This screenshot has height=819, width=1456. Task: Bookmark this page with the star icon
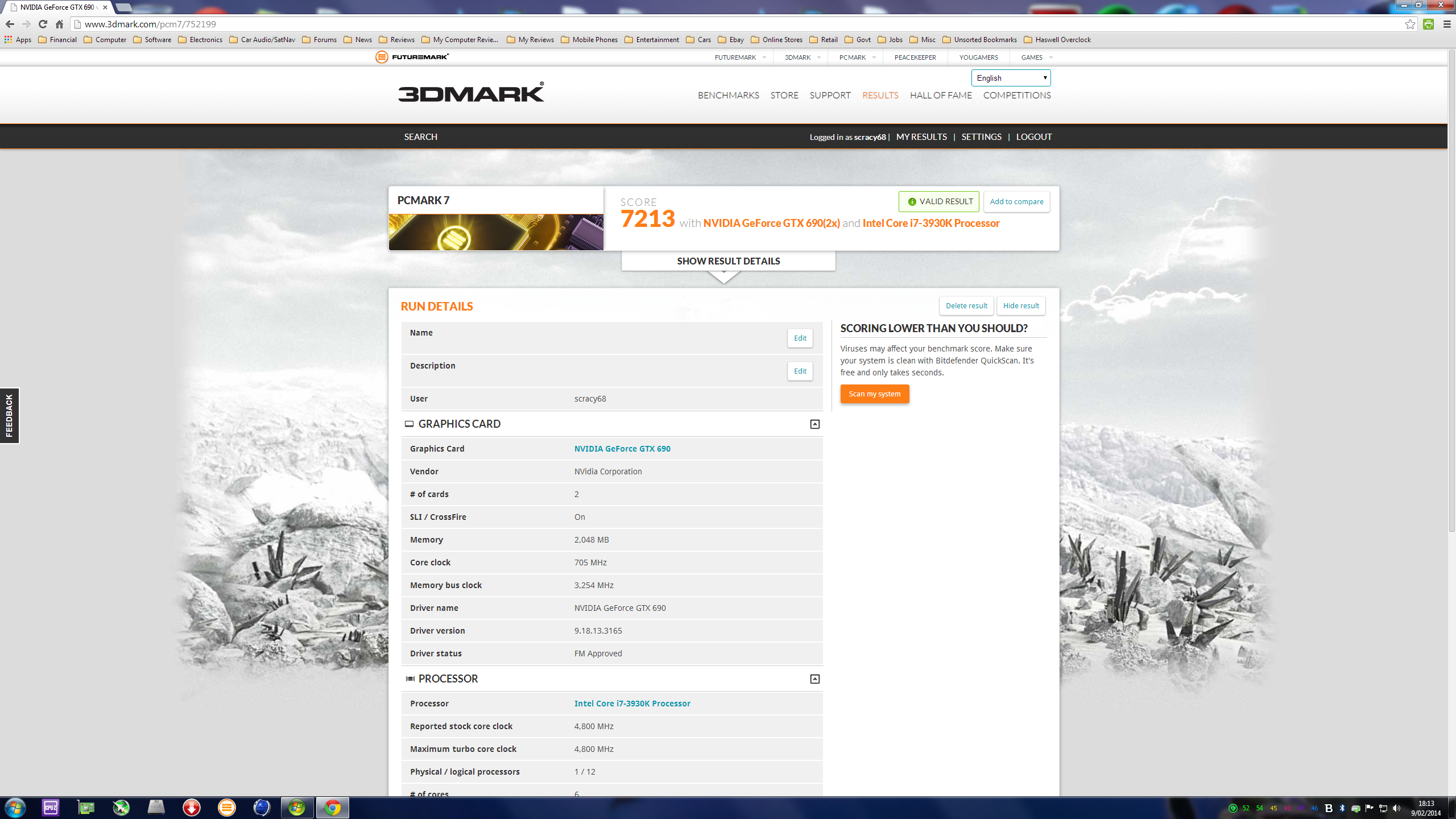point(1410,24)
